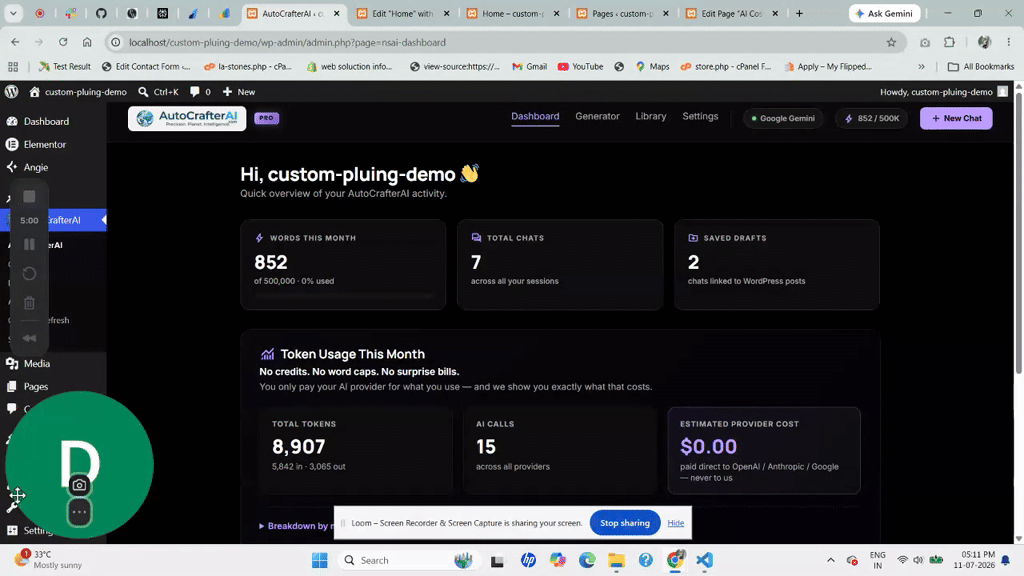This screenshot has height=576, width=1024.
Task: Stop the Loom recording with the square button
Action: tap(29, 197)
